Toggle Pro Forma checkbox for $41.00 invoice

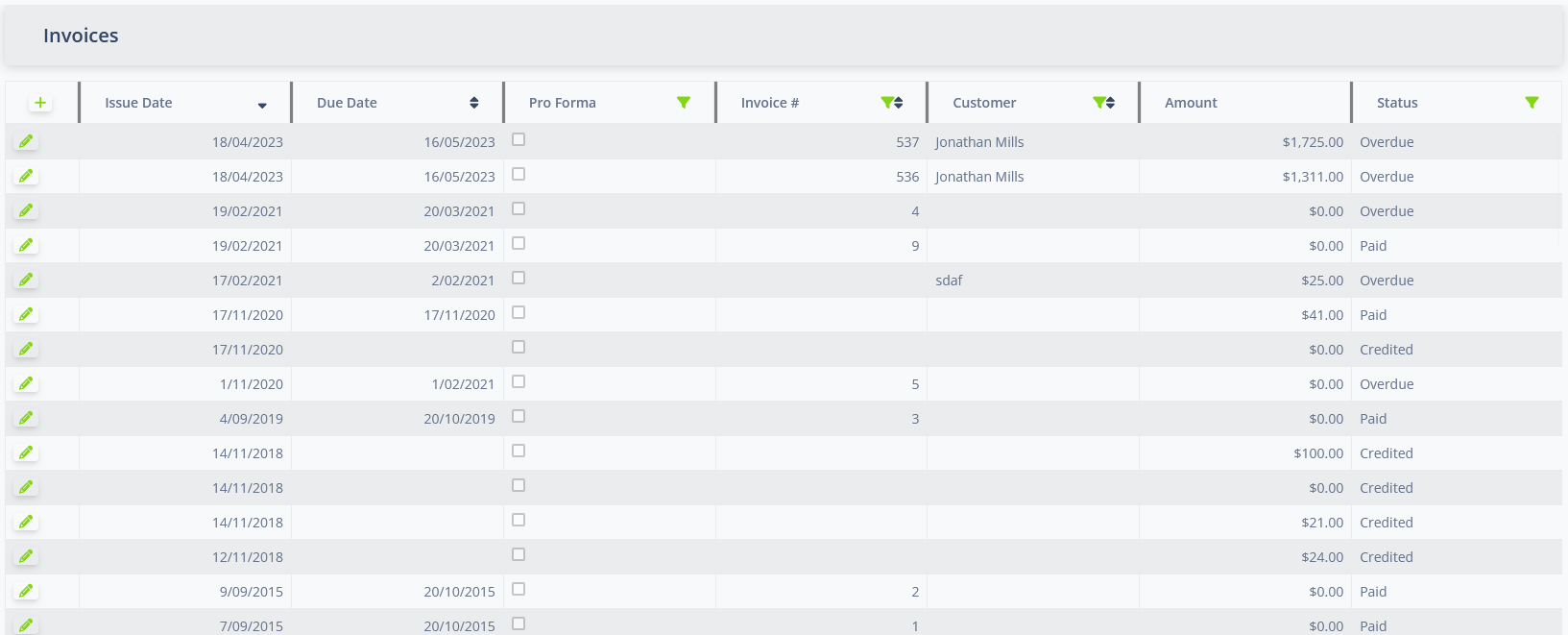click(519, 313)
